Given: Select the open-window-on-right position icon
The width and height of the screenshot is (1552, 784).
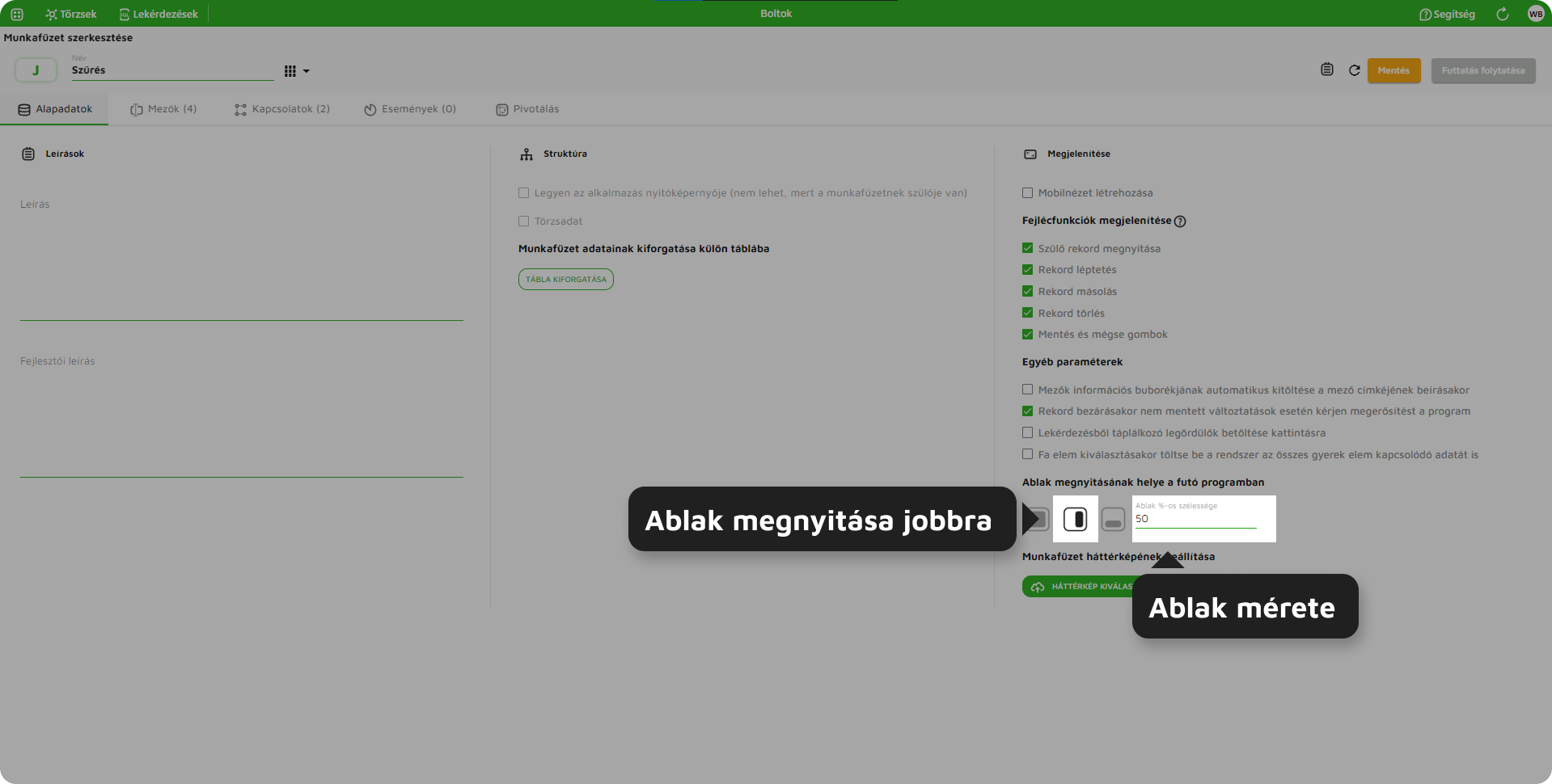Looking at the screenshot, I should (1075, 519).
